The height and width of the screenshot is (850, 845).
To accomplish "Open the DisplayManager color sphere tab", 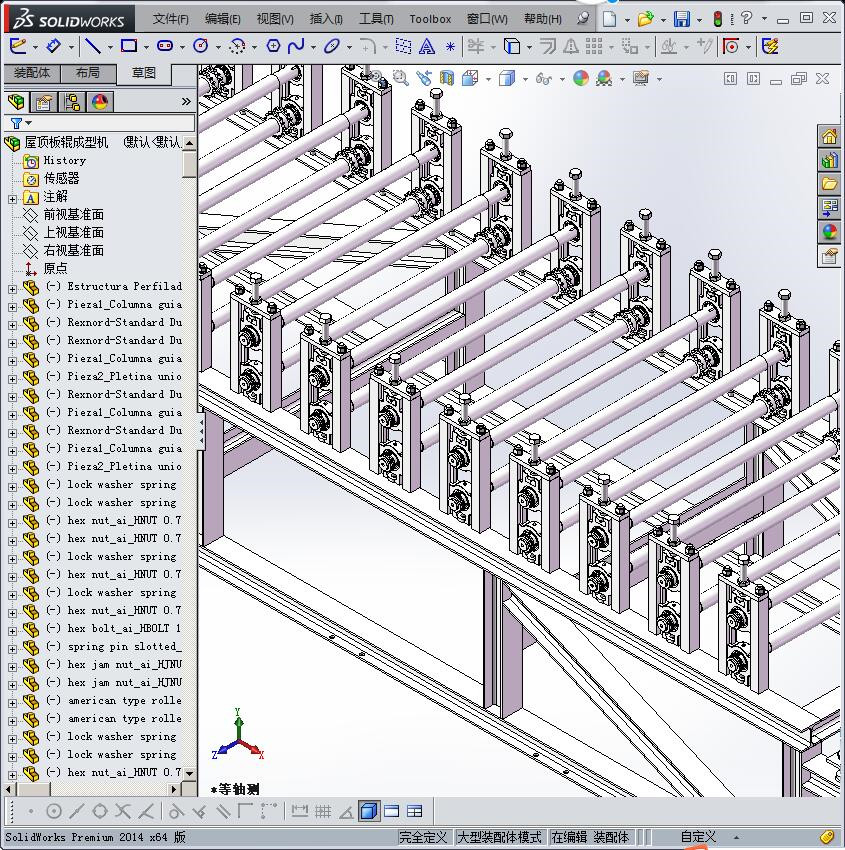I will (x=100, y=102).
